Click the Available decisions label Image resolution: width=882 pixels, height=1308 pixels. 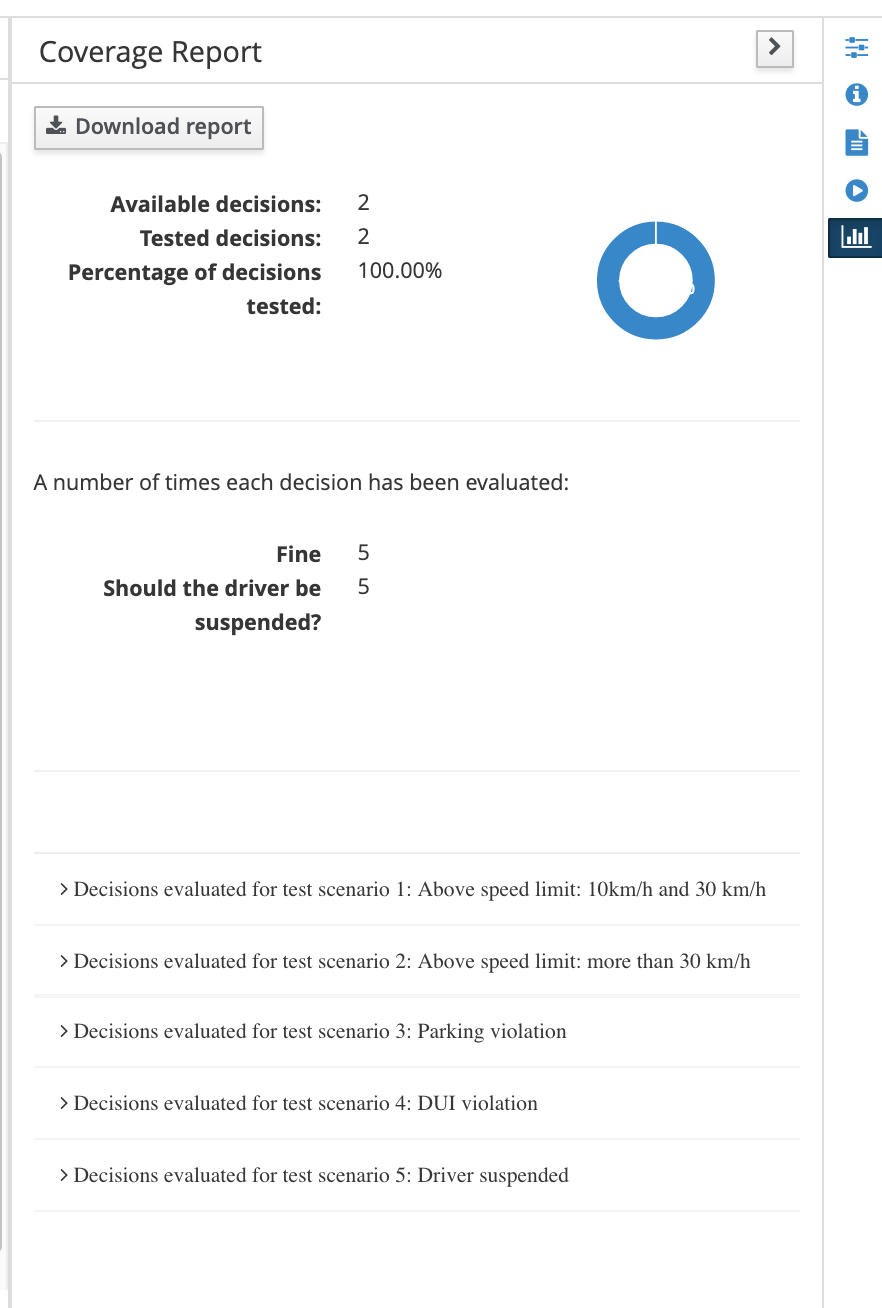[x=216, y=204]
